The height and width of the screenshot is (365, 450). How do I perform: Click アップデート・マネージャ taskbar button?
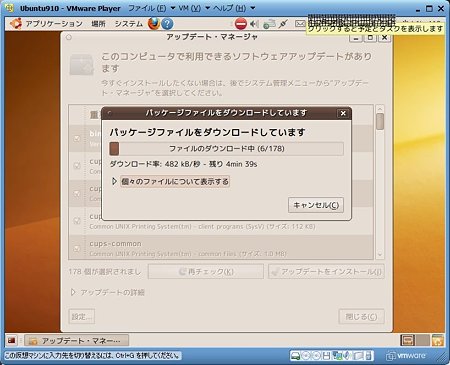pyautogui.click(x=76, y=341)
